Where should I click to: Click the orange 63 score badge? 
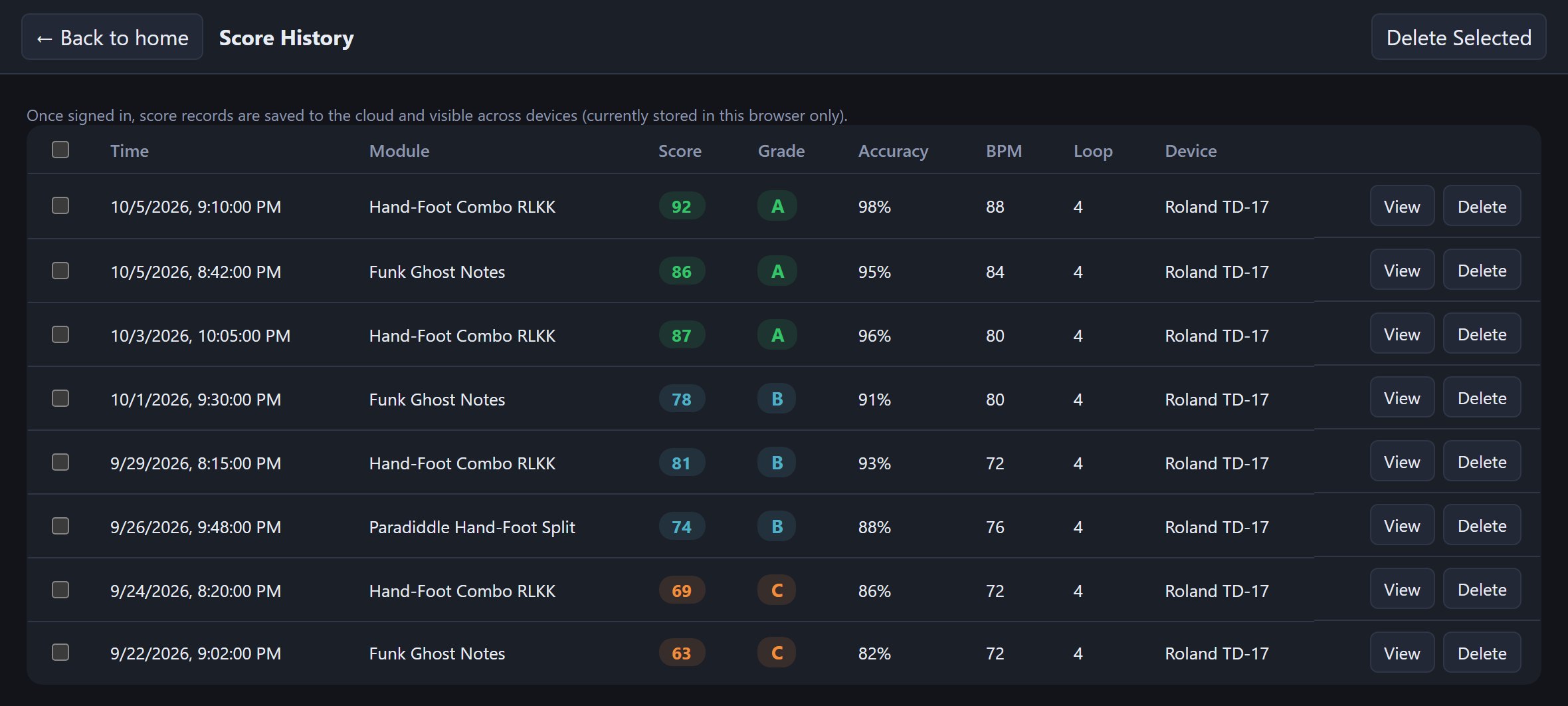682,653
